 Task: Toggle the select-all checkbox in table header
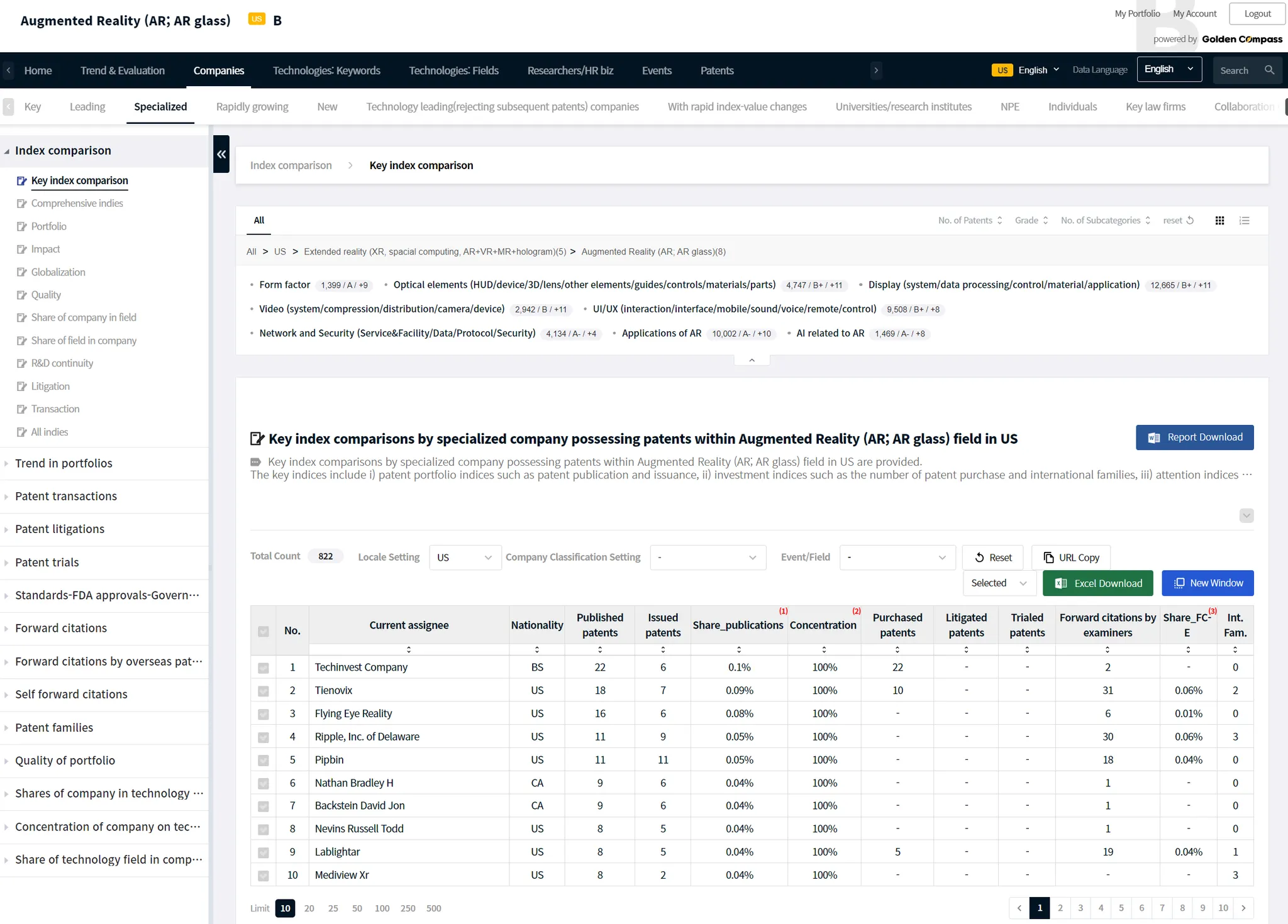coord(264,631)
